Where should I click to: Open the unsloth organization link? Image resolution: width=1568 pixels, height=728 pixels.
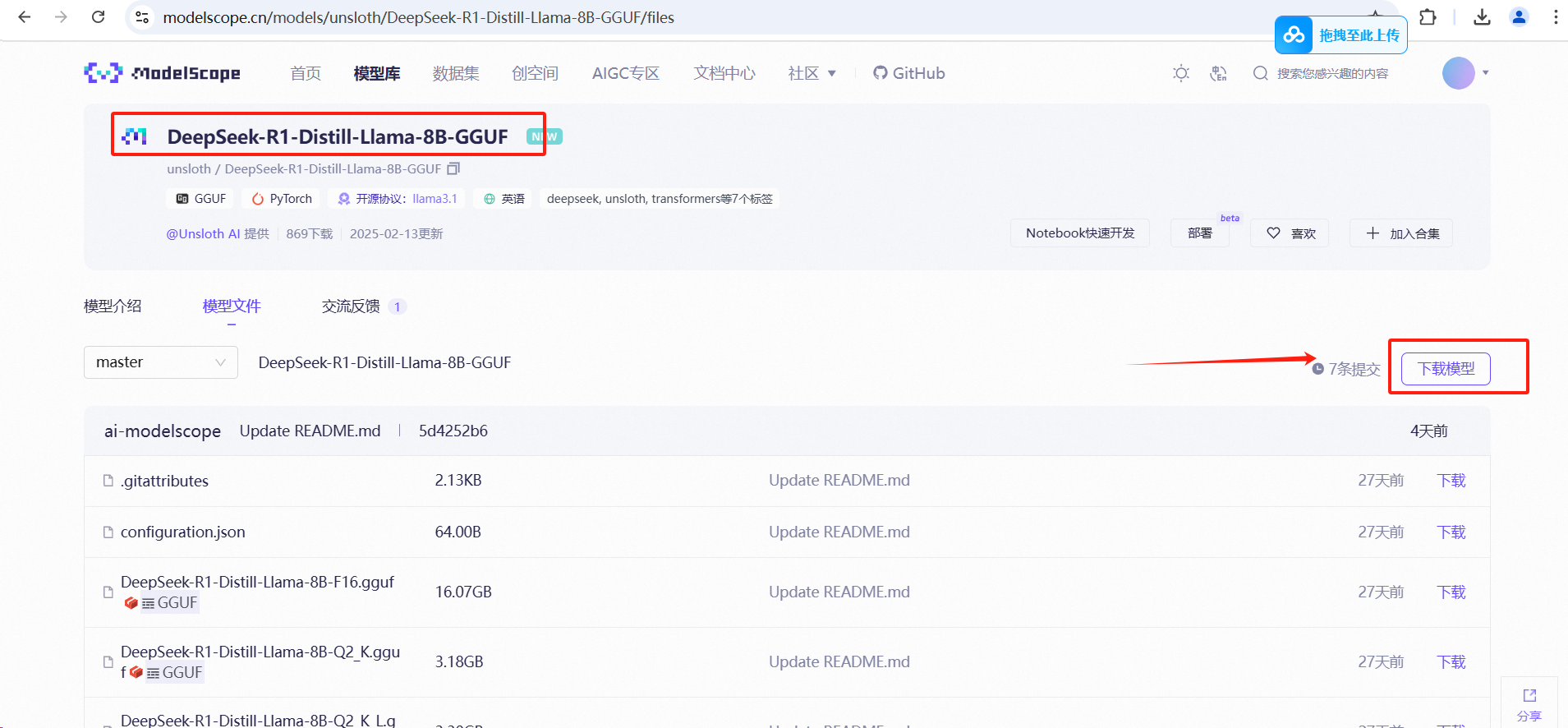click(x=189, y=168)
